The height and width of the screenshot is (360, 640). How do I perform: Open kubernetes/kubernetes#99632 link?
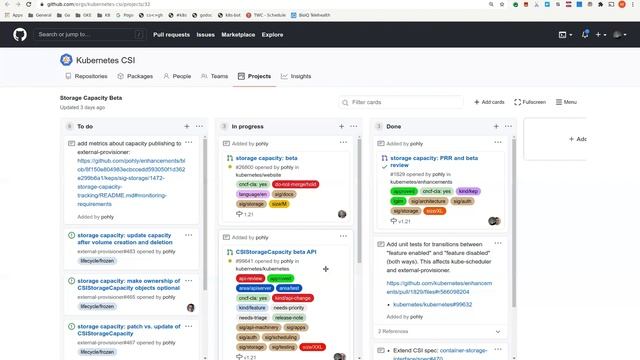433,304
